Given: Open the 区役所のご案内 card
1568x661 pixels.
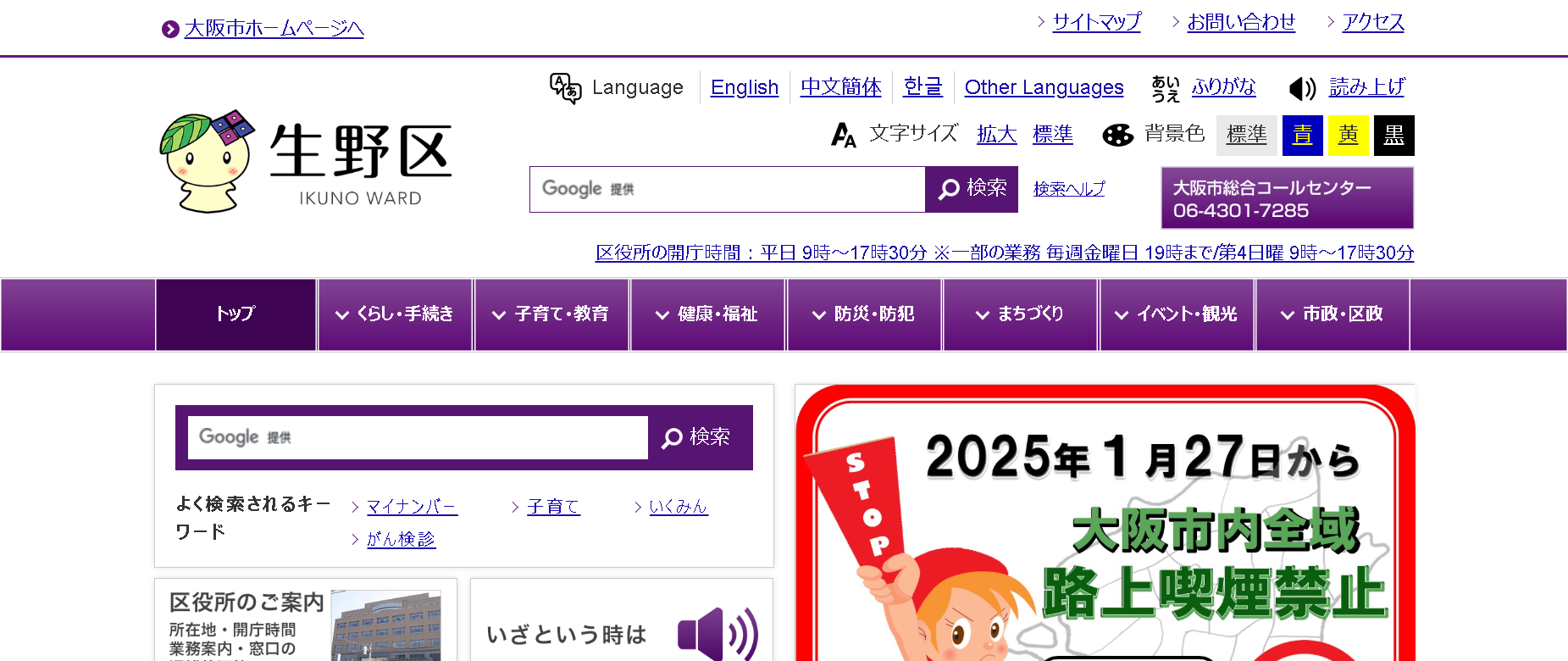Looking at the screenshot, I should pyautogui.click(x=306, y=620).
